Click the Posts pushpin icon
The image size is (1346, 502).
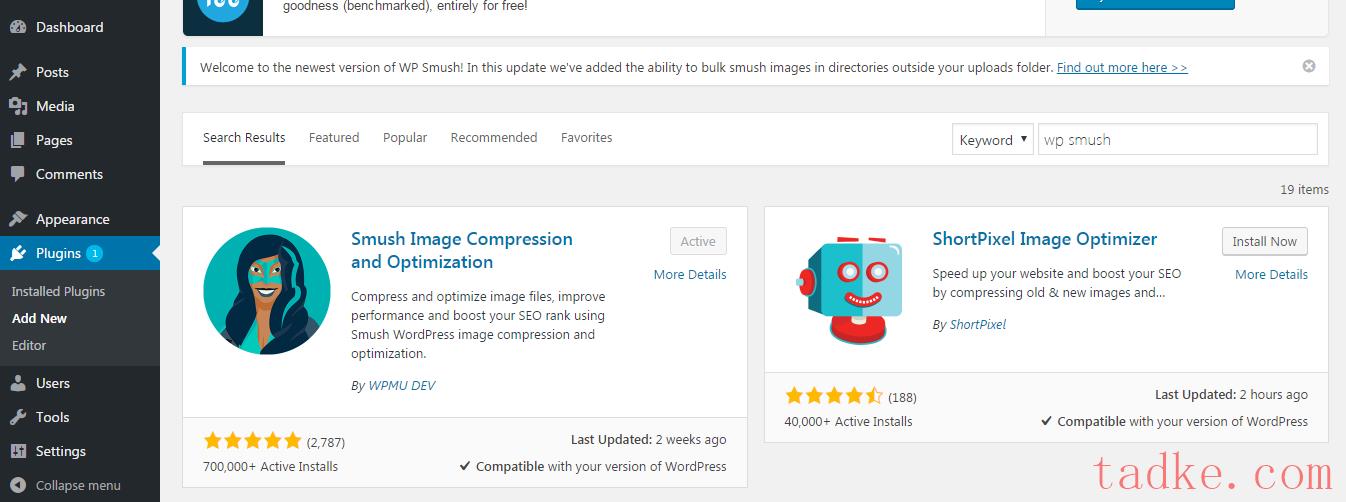pyautogui.click(x=18, y=72)
